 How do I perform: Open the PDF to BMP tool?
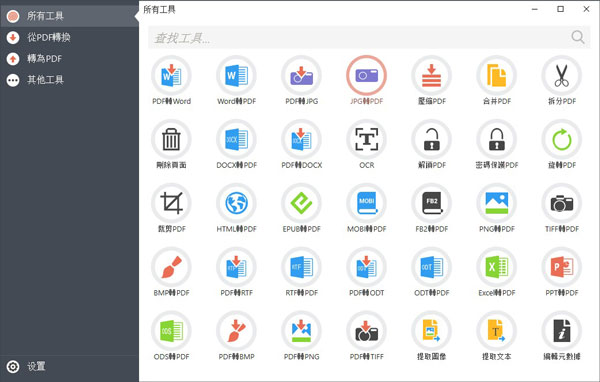pyautogui.click(x=236, y=331)
